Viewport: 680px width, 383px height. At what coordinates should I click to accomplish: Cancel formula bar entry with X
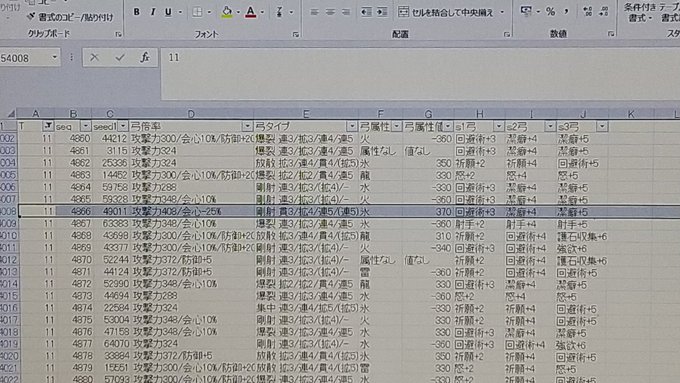tap(94, 57)
